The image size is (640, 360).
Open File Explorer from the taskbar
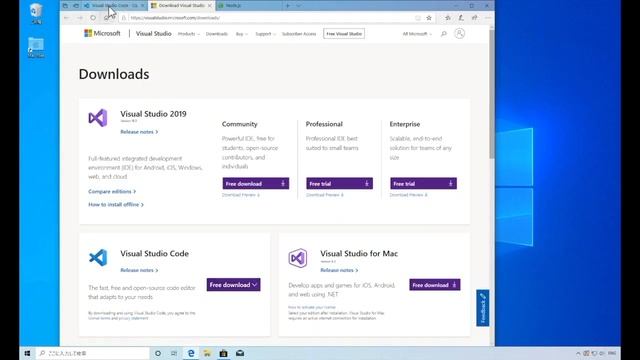(207, 353)
